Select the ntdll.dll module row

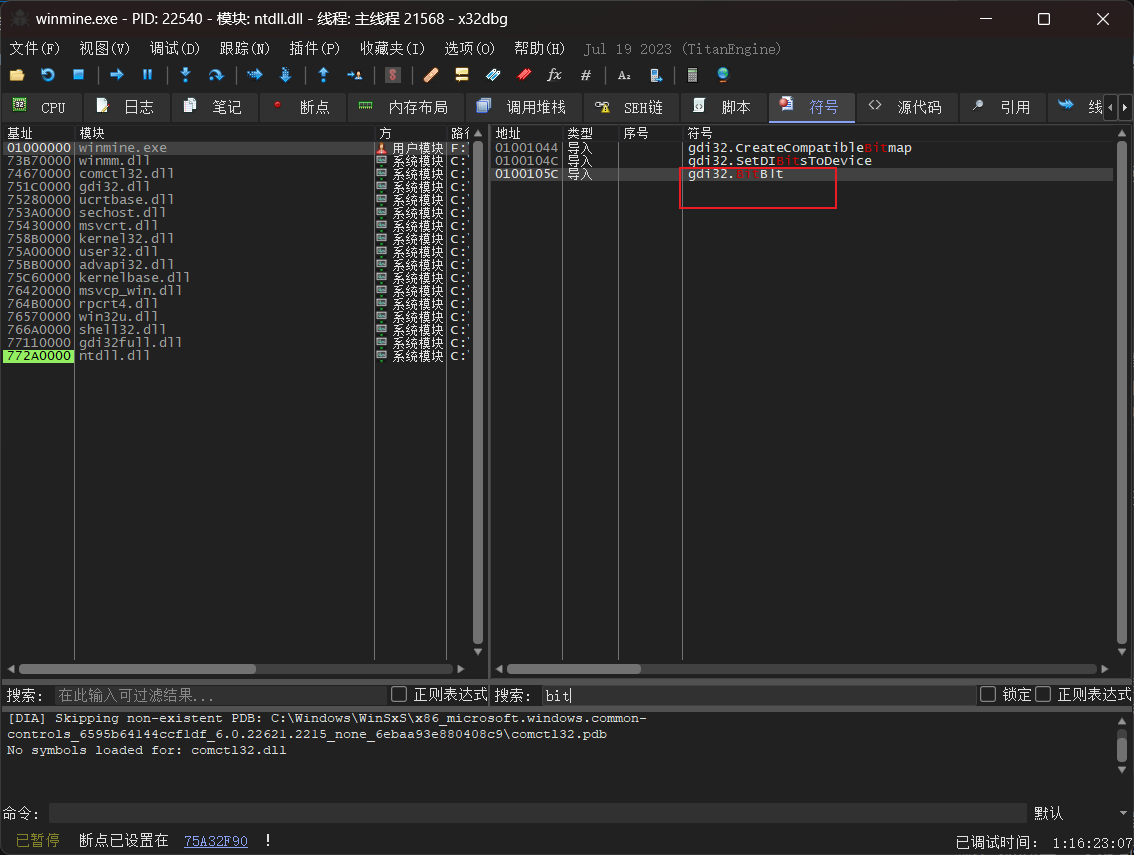pyautogui.click(x=237, y=356)
